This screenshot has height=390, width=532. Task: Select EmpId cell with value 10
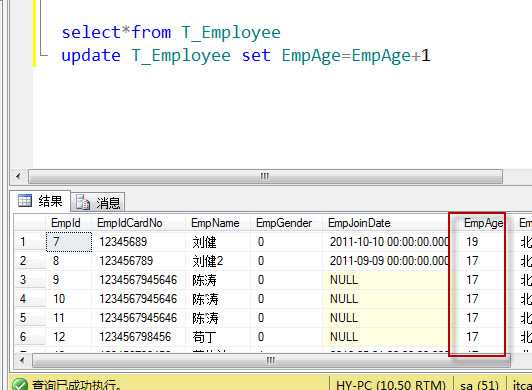coord(59,299)
